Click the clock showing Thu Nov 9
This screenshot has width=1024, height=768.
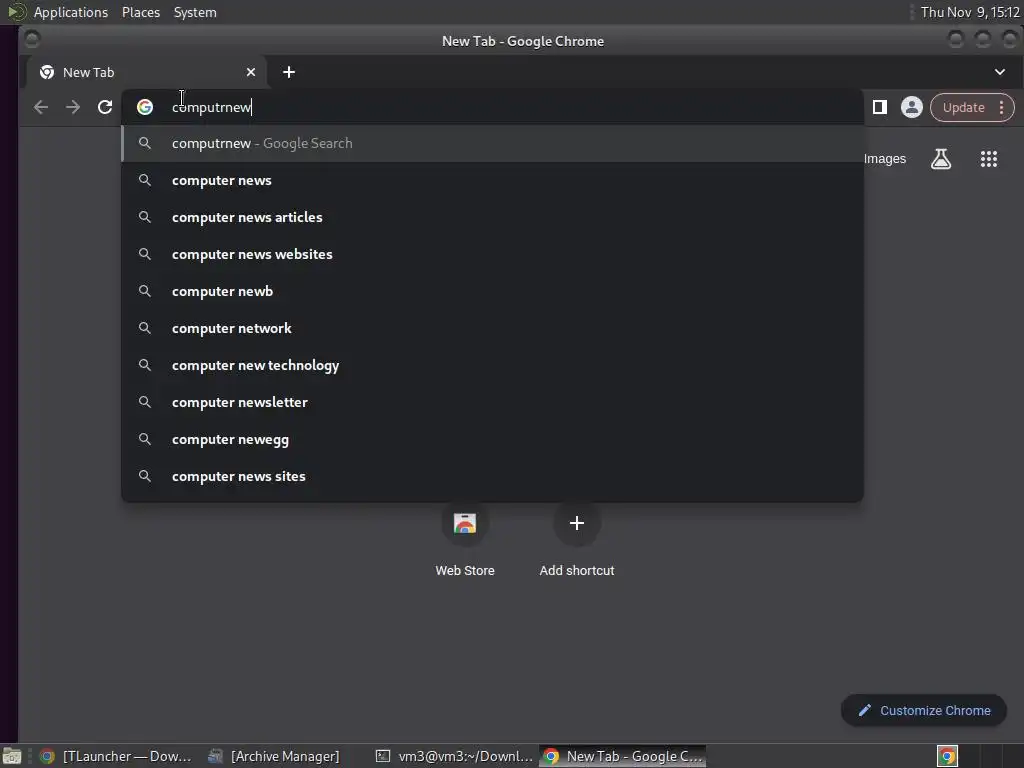970,12
